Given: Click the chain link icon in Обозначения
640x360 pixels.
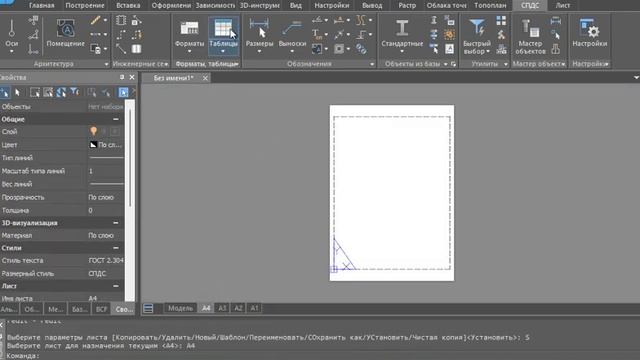Looking at the screenshot, I should pyautogui.click(x=361, y=49).
